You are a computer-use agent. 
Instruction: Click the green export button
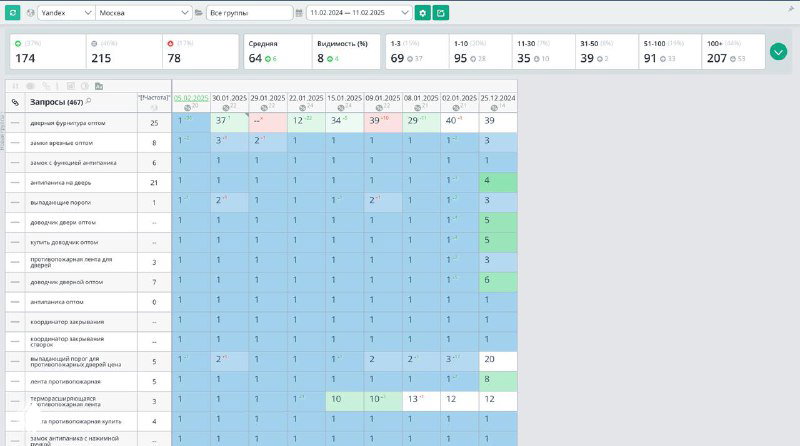pos(441,13)
